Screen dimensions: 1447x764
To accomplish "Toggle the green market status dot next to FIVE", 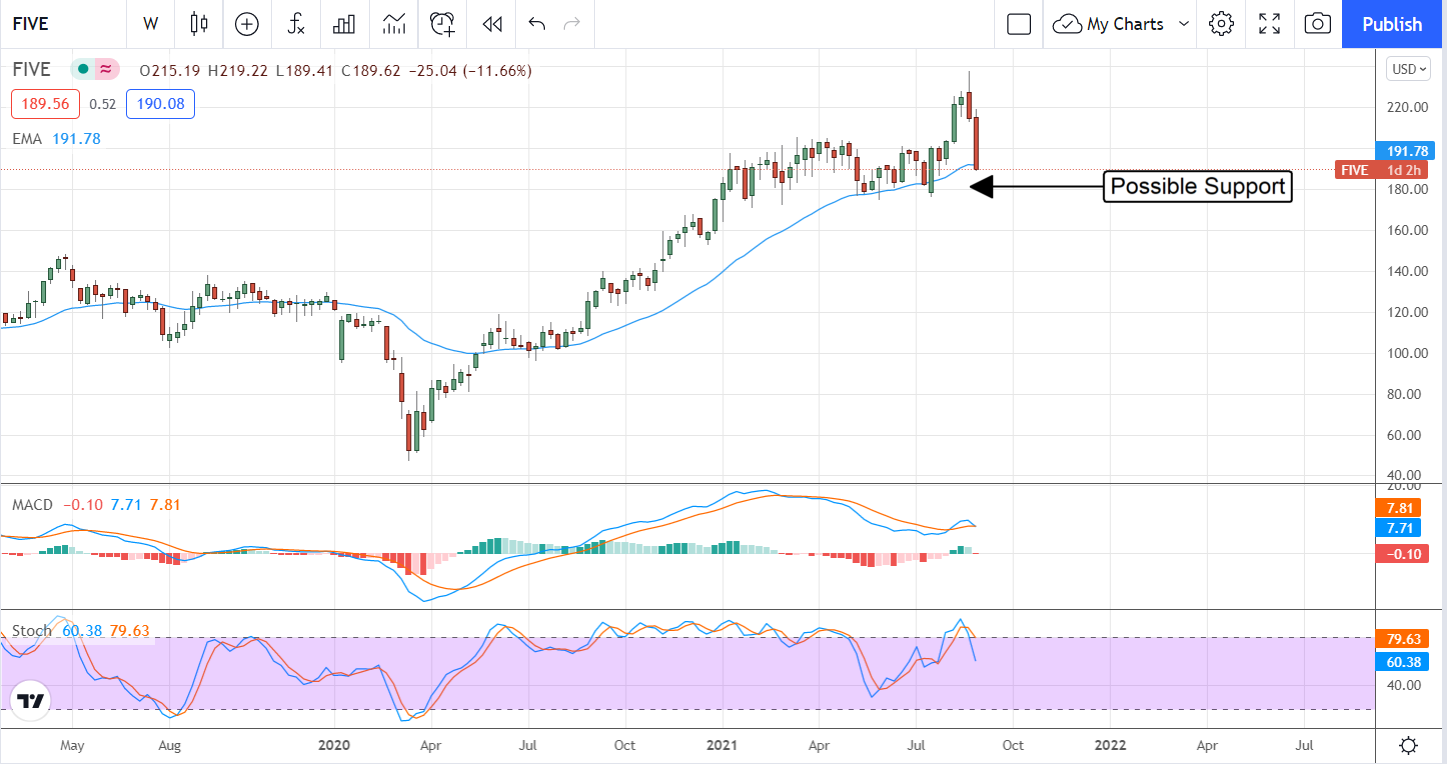I will (83, 70).
